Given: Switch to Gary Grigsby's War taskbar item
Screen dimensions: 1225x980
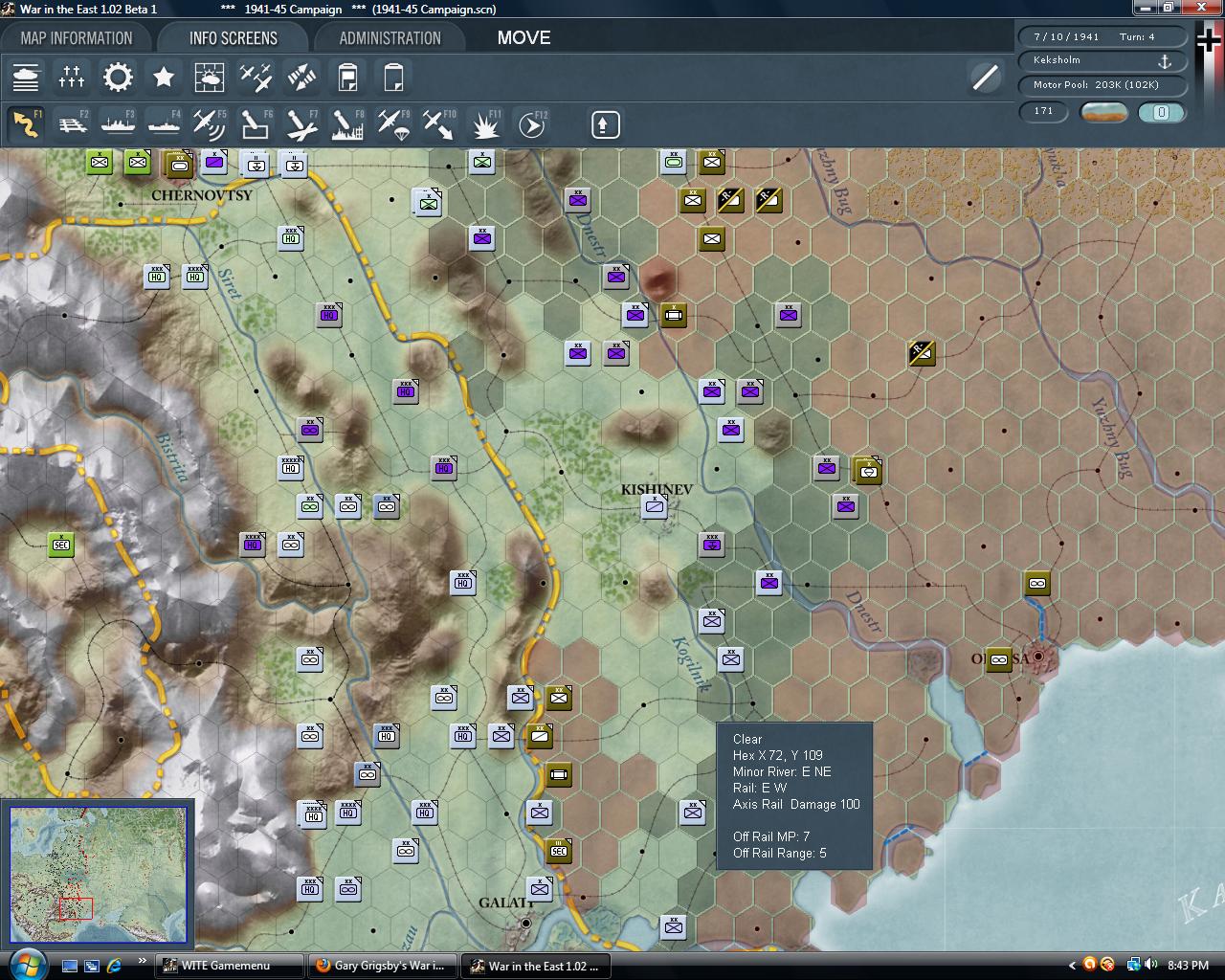Looking at the screenshot, I should tap(384, 966).
